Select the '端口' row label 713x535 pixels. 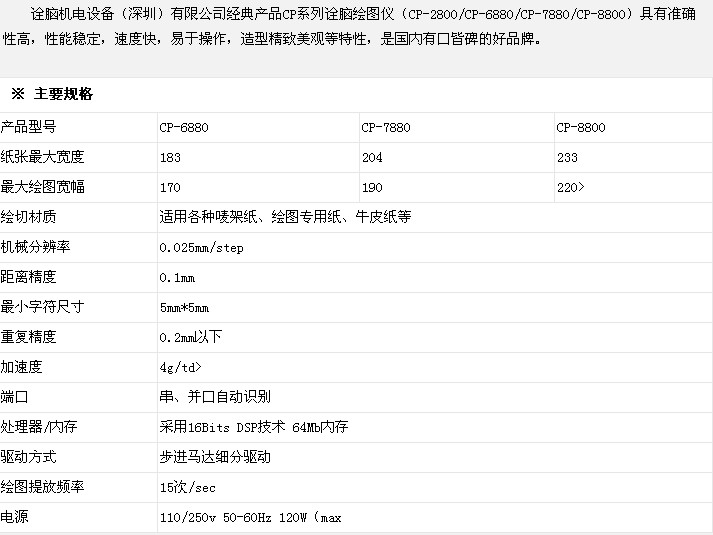click(x=14, y=397)
